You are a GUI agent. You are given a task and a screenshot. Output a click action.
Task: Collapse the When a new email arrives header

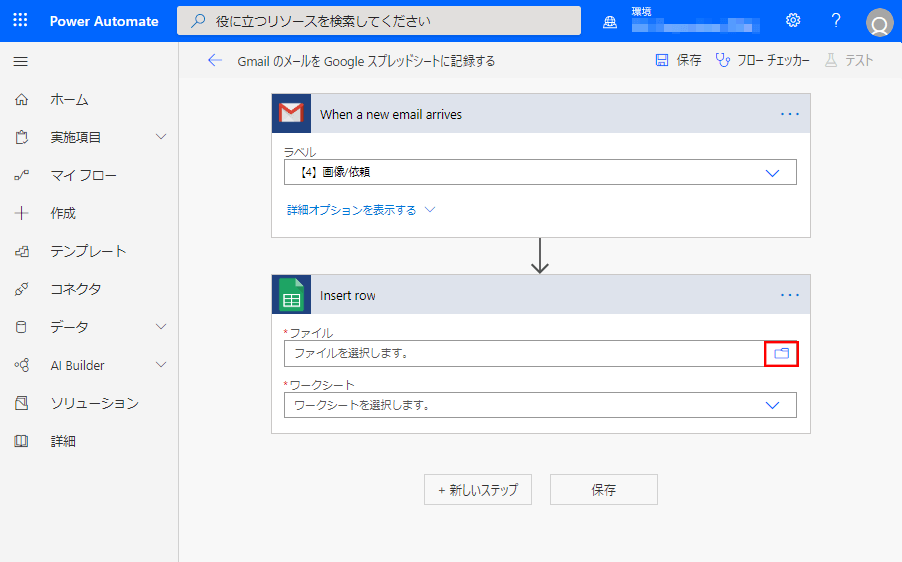(x=541, y=114)
